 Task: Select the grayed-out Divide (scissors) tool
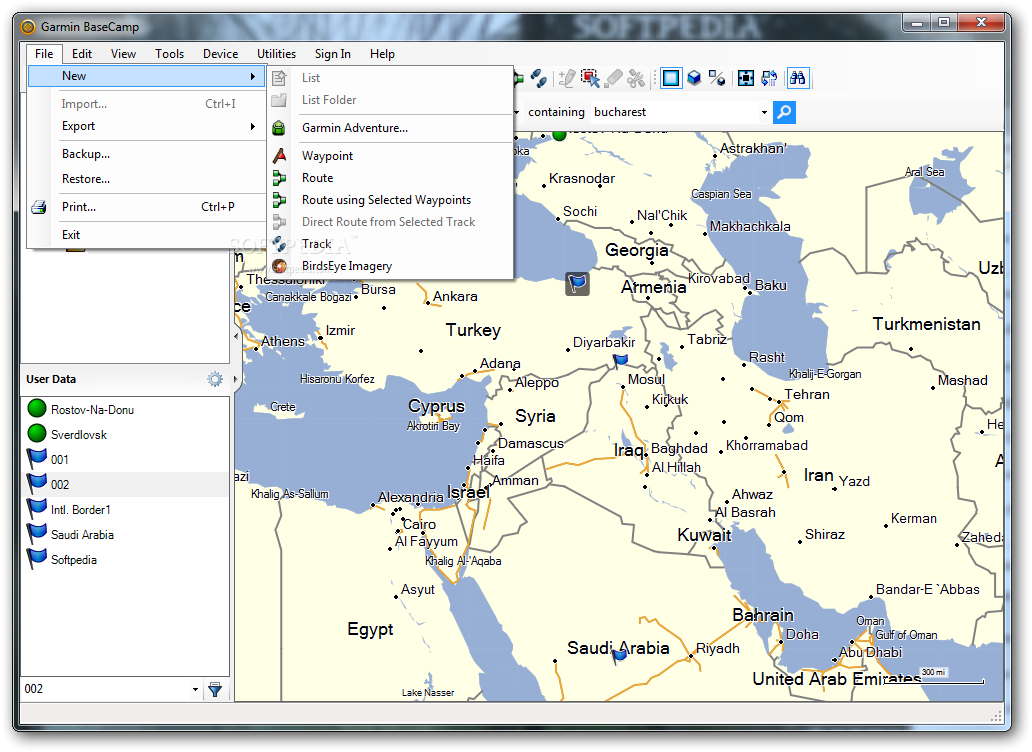pyautogui.click(x=636, y=78)
